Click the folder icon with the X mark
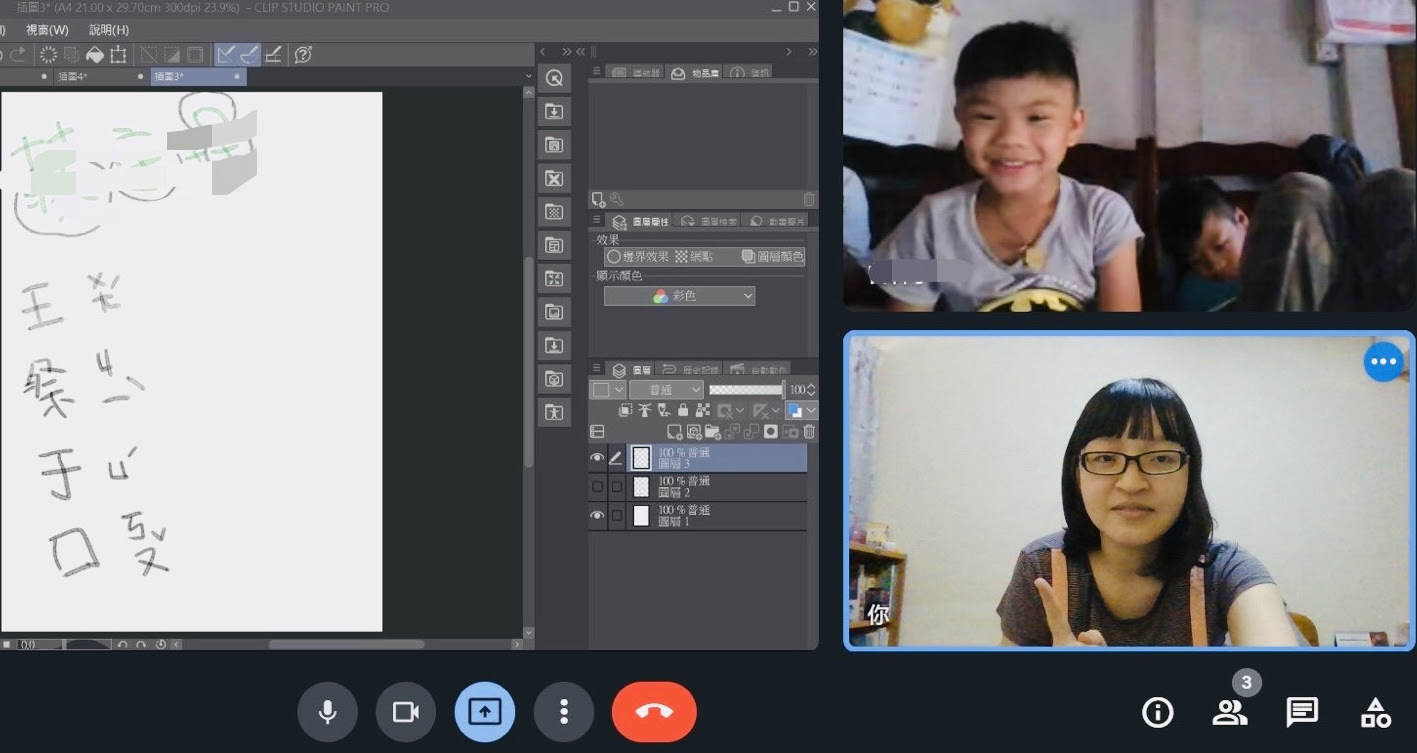This screenshot has height=753, width=1417. [x=554, y=178]
